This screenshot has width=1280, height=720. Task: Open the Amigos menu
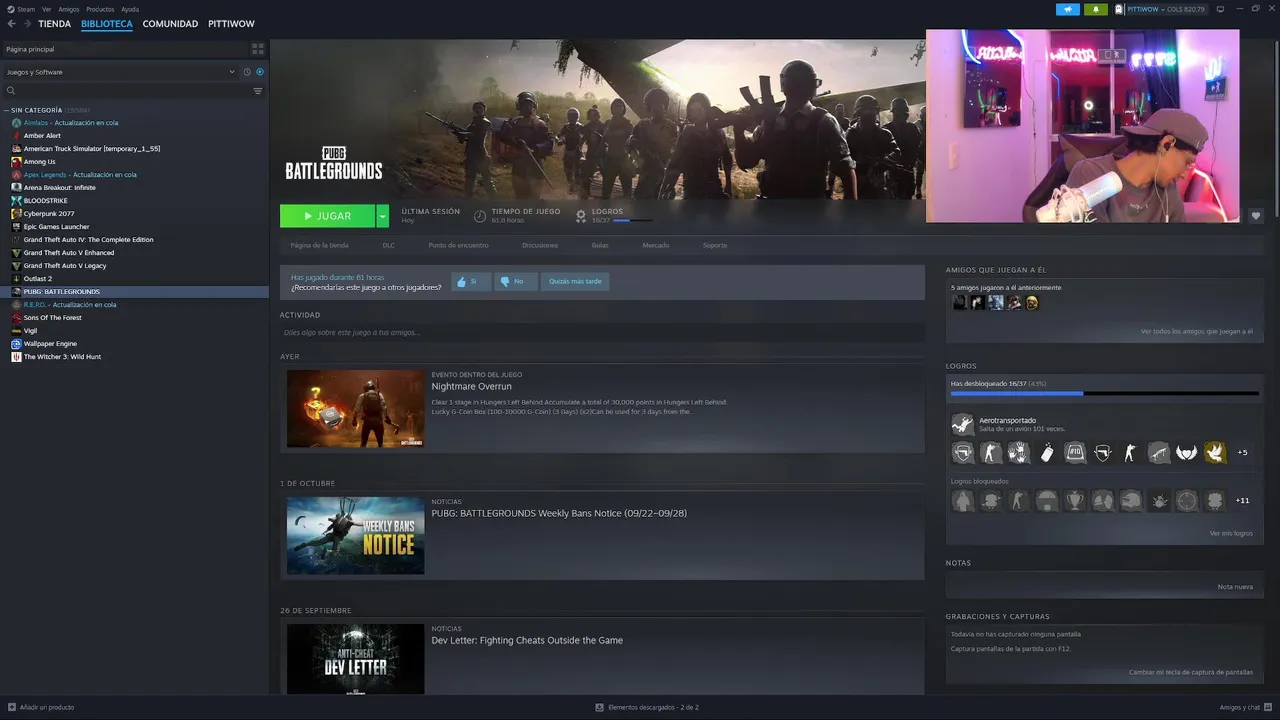click(68, 9)
